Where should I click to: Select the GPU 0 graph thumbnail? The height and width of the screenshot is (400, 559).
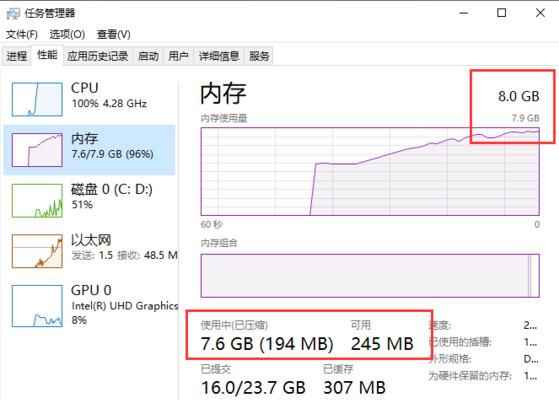[37, 306]
